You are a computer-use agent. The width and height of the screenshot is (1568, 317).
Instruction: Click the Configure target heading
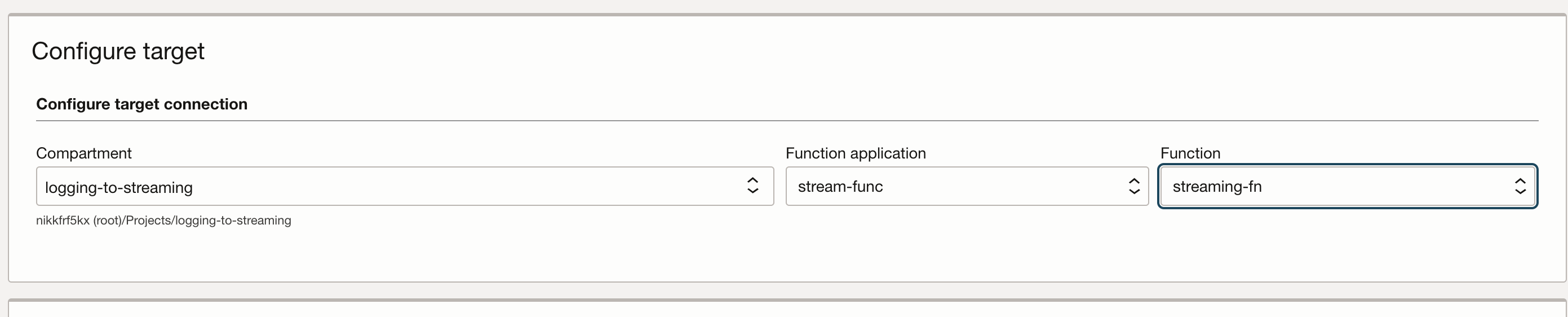(x=118, y=51)
